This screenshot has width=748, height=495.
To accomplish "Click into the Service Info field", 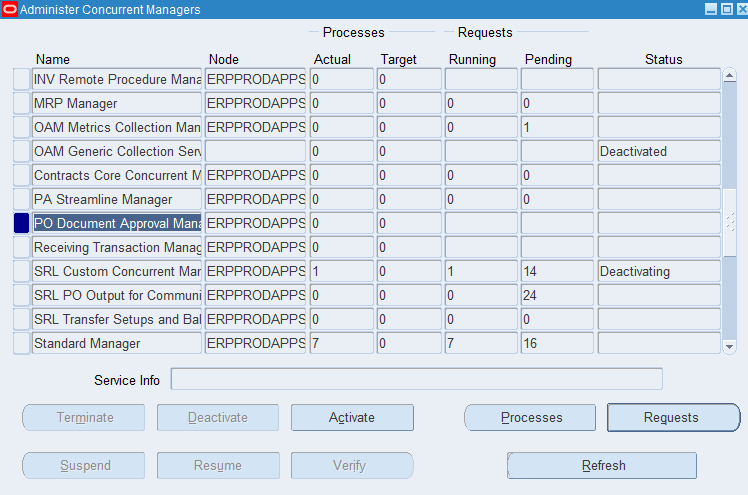I will click(x=416, y=379).
